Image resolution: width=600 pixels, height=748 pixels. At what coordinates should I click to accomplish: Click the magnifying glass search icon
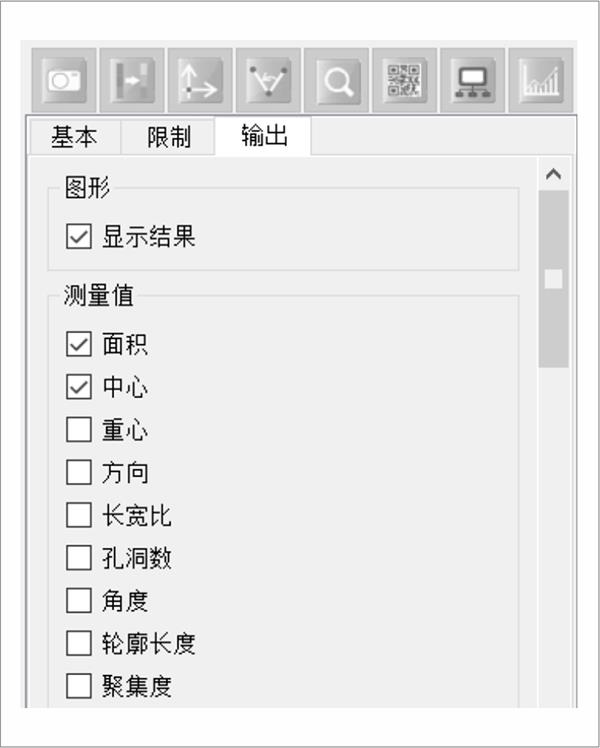(336, 81)
